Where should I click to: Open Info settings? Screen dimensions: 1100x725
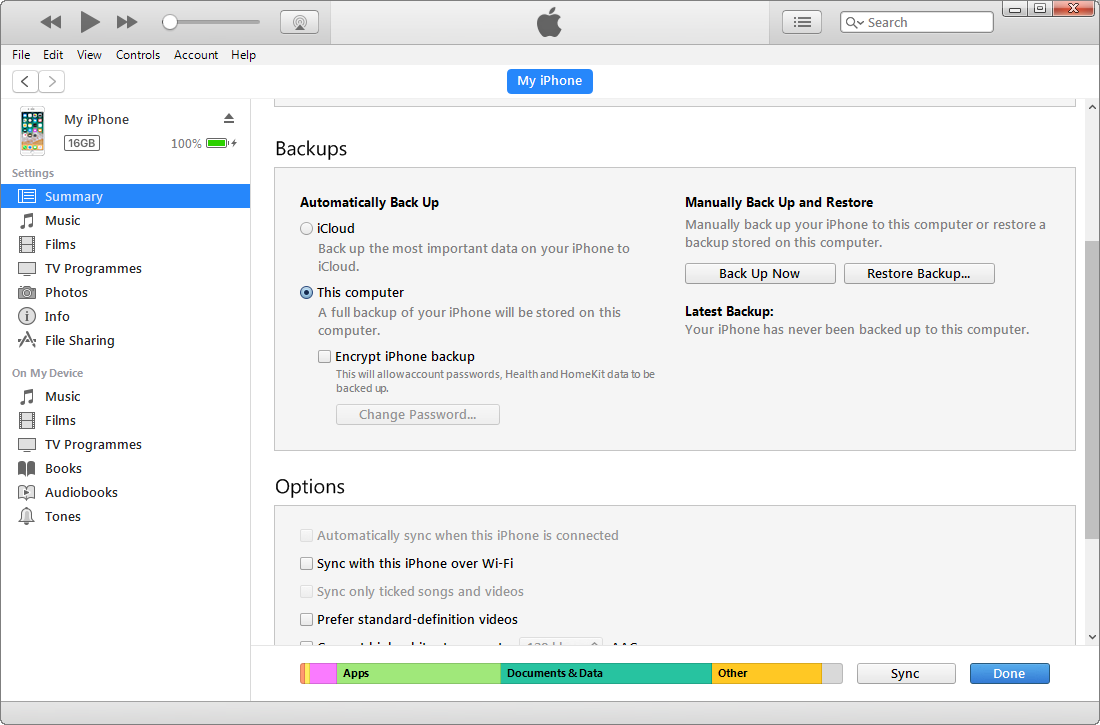126,316
